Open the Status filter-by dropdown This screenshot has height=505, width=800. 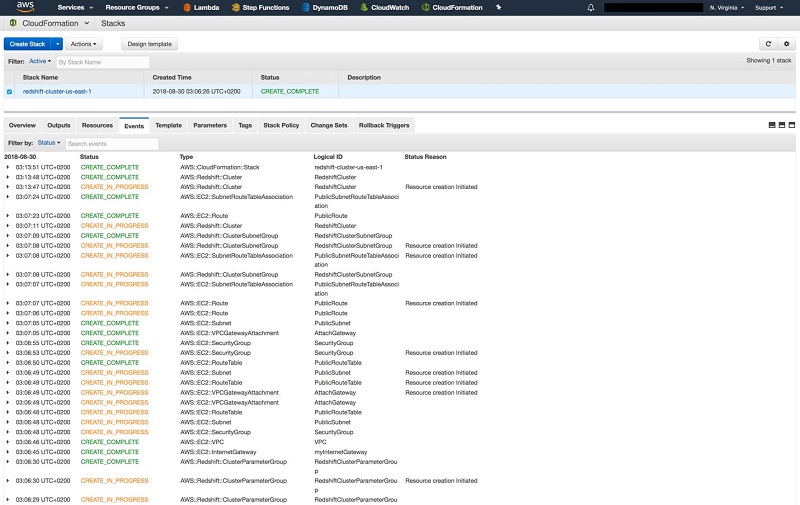coord(49,143)
